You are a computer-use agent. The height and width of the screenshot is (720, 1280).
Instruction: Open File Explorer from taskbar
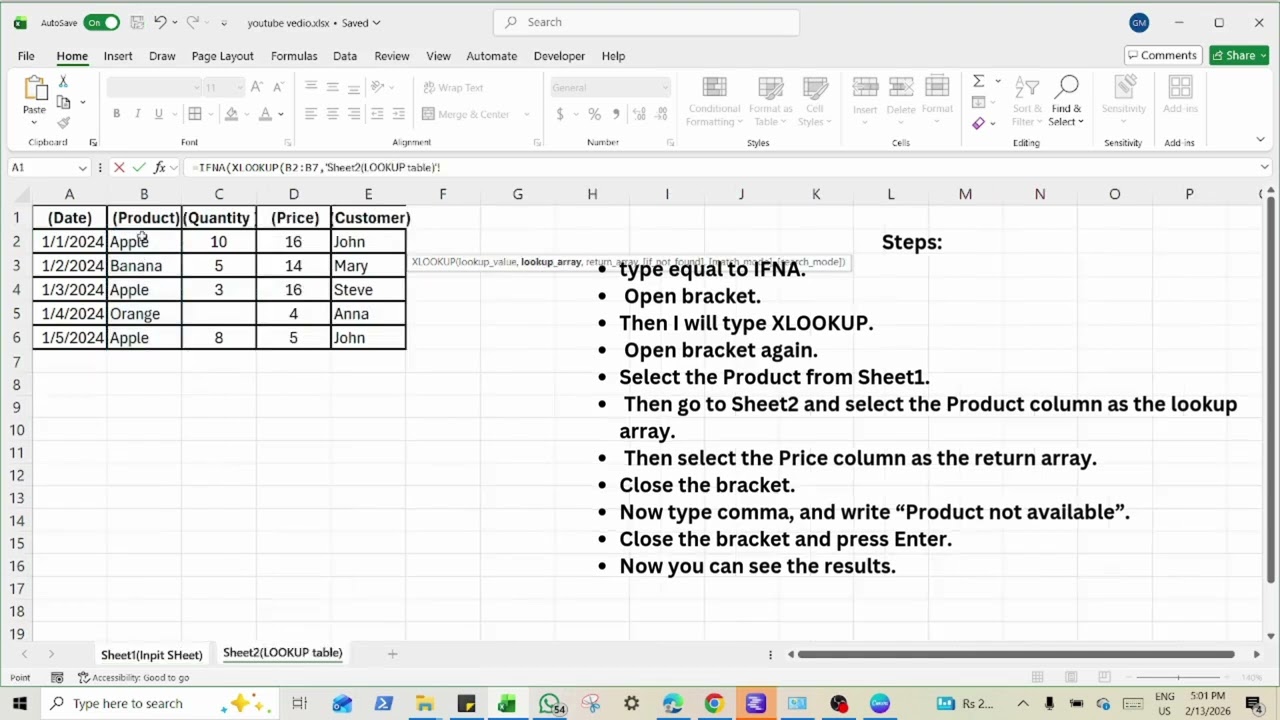pos(425,704)
